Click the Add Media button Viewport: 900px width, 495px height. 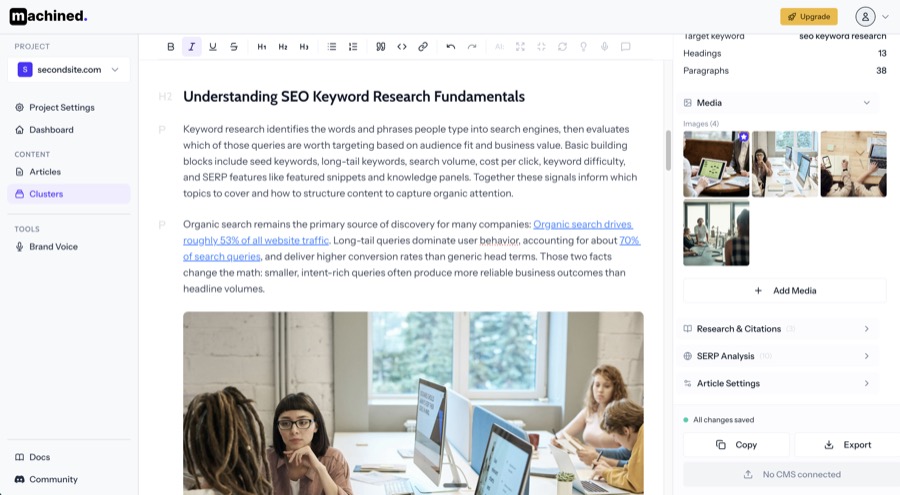785,291
